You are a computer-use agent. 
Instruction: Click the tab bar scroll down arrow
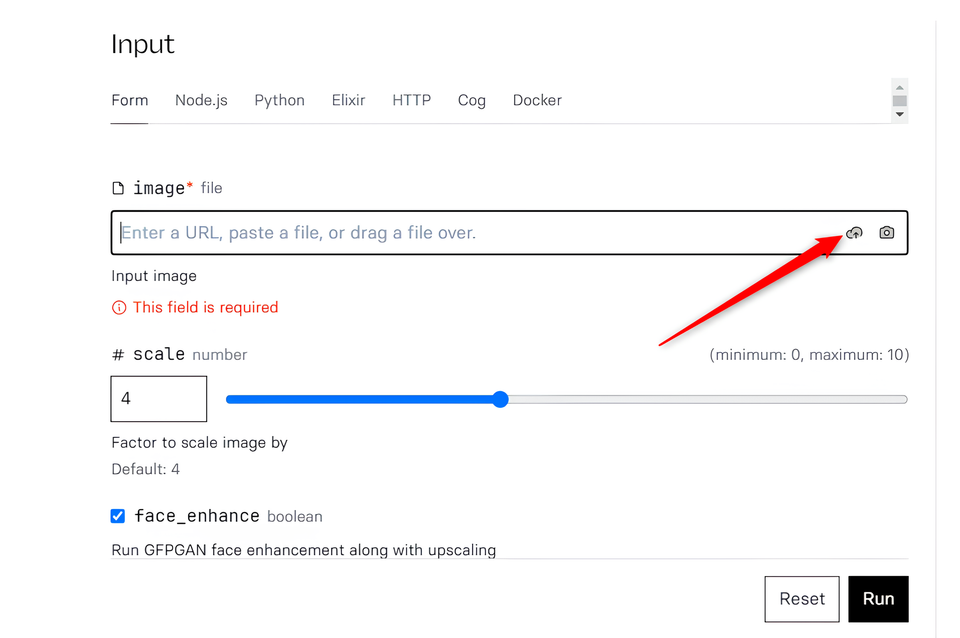(x=899, y=114)
